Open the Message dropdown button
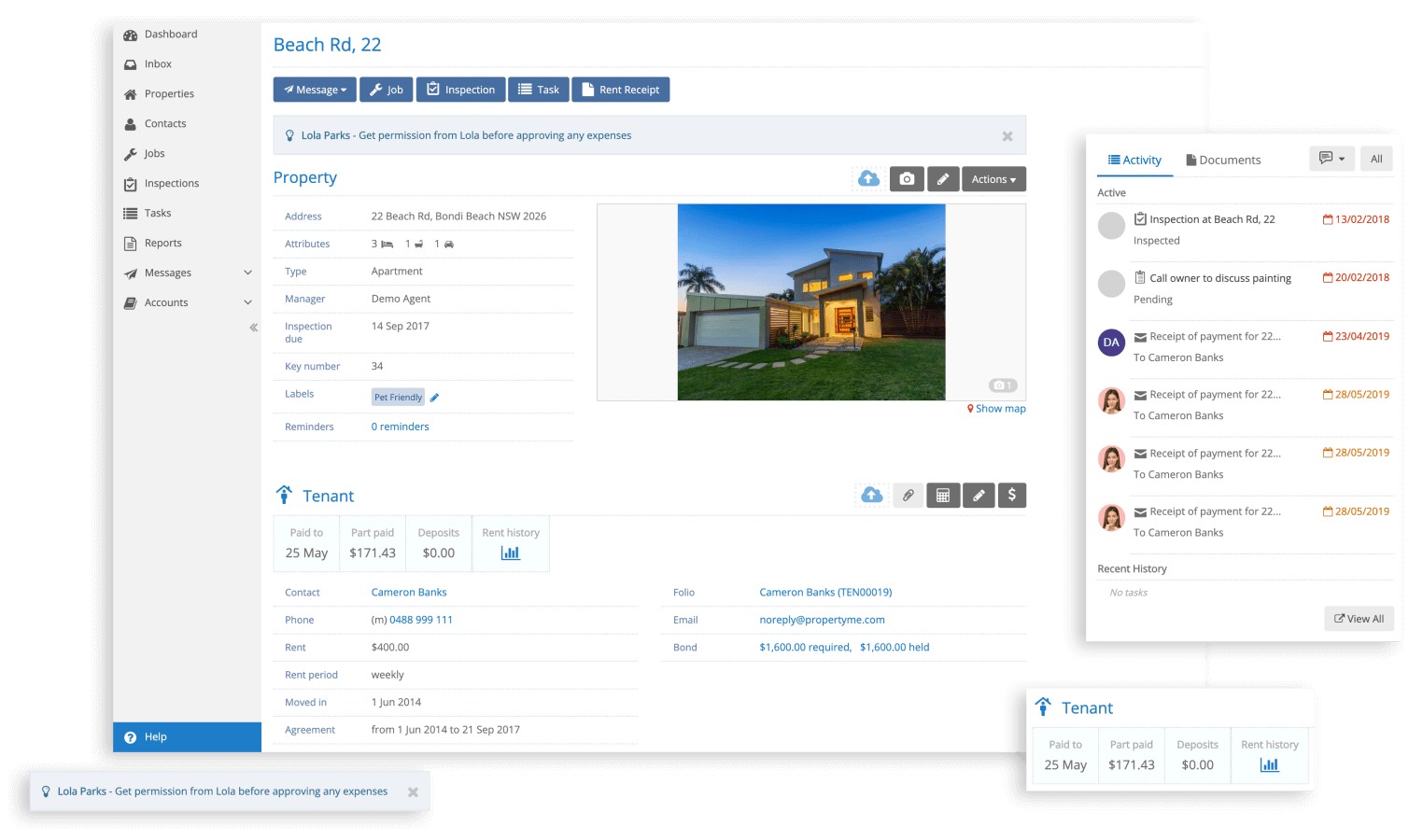 [315, 89]
